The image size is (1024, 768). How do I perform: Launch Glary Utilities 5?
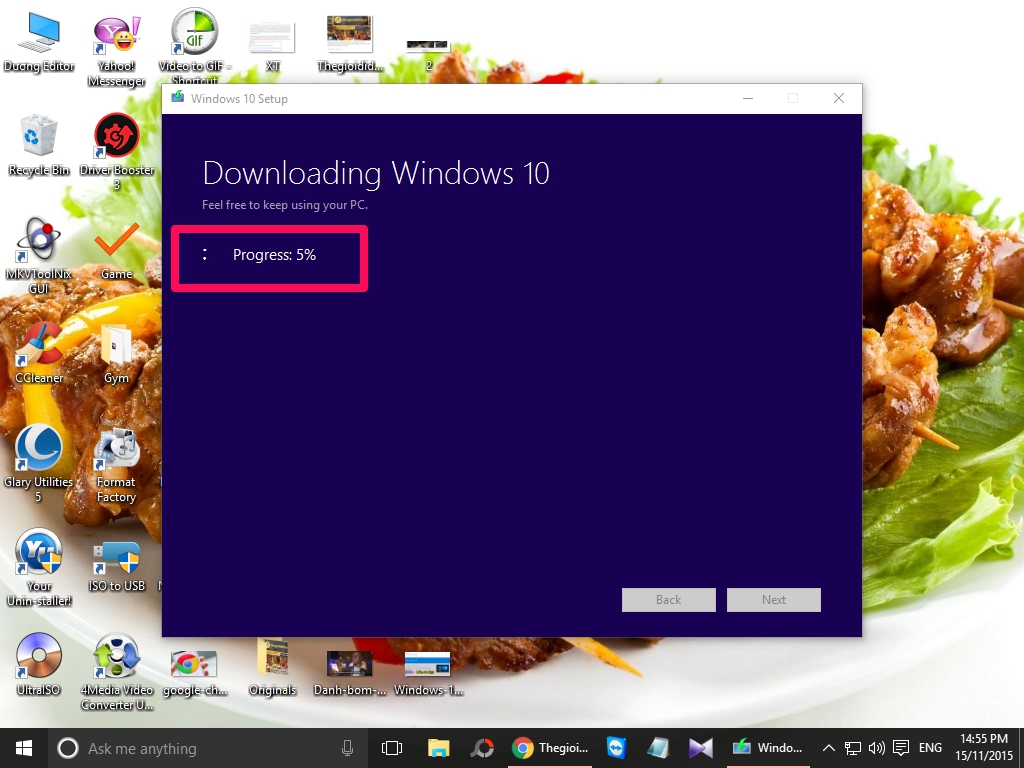click(39, 463)
